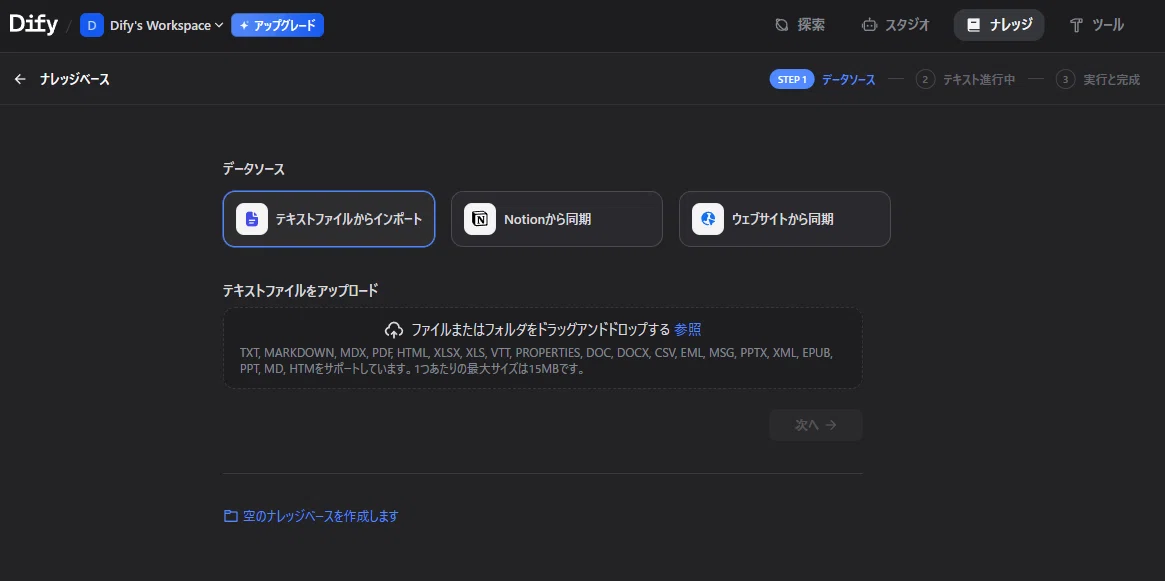1165x581 pixels.
Task: Click the テキスト進行中 step label
Action: coord(979,79)
